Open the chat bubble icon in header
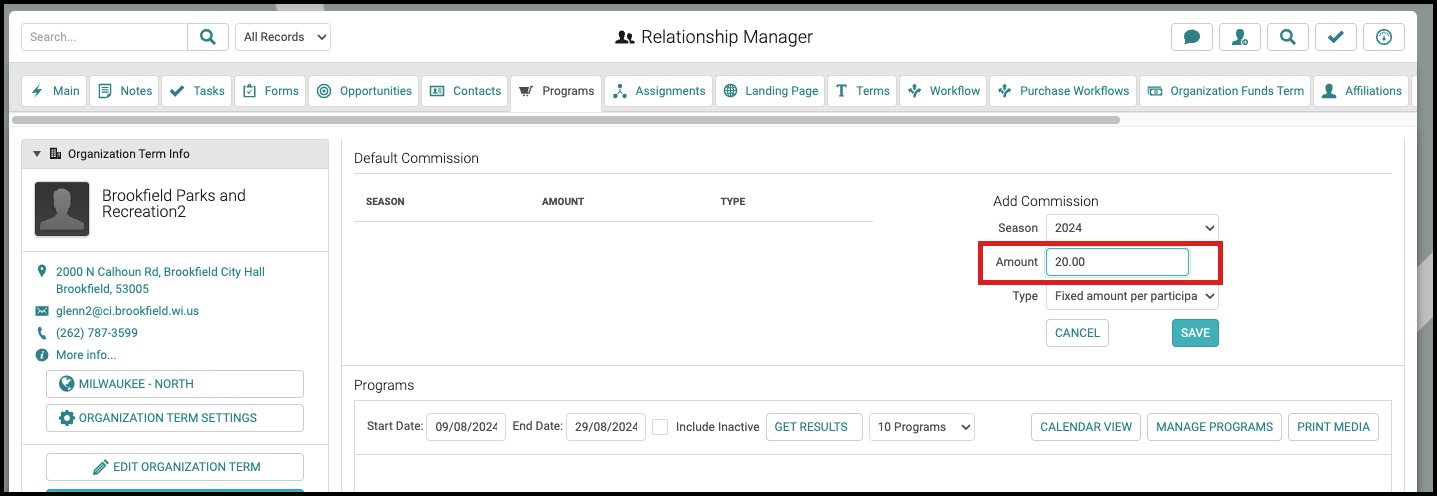This screenshot has width=1437, height=496. tap(1192, 37)
